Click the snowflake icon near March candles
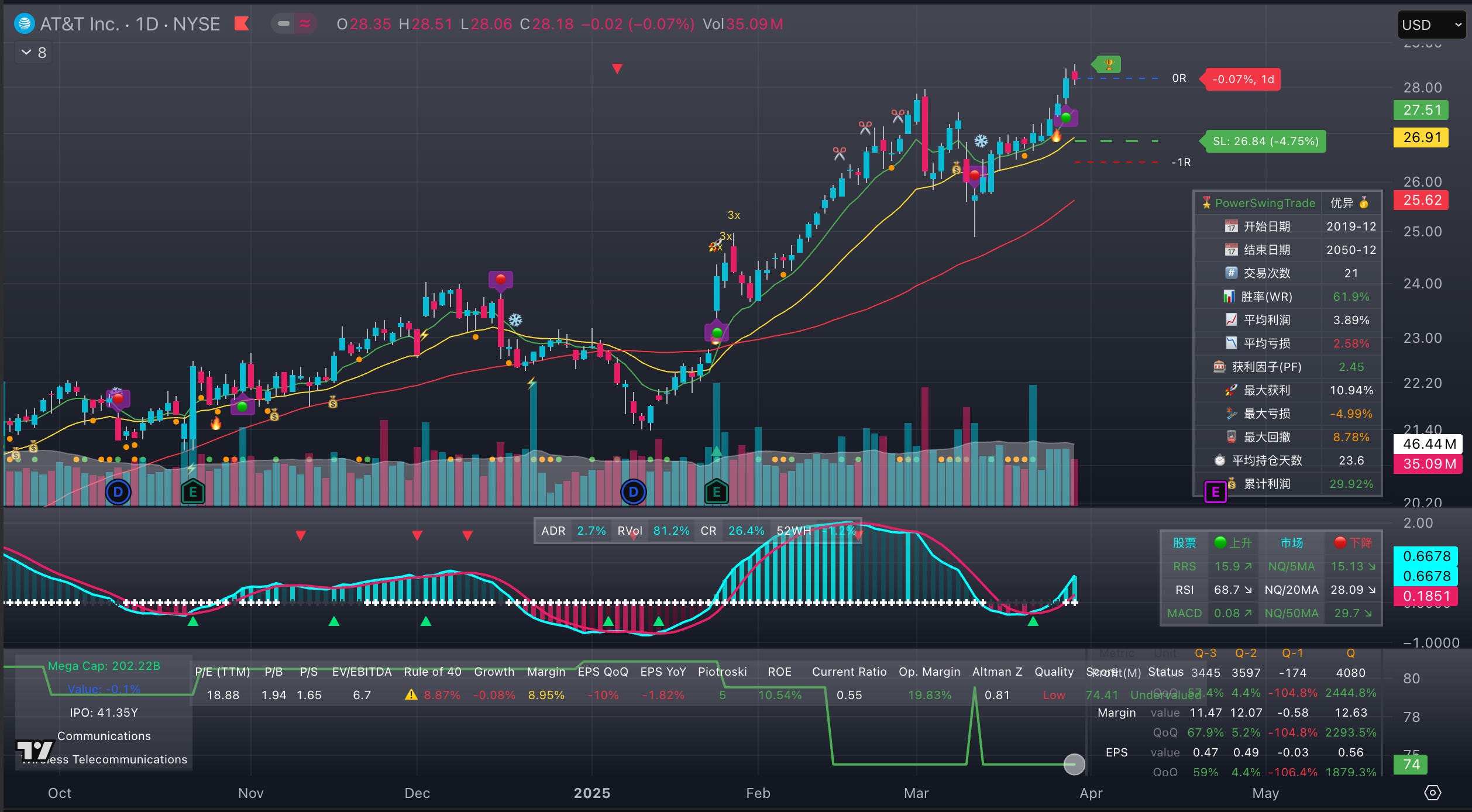1472x812 pixels. 981,141
